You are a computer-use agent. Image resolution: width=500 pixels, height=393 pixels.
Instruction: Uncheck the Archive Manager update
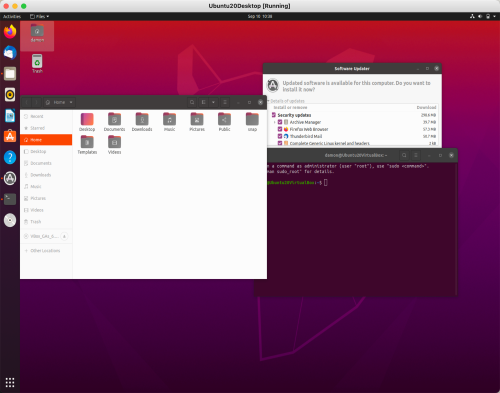(280, 122)
